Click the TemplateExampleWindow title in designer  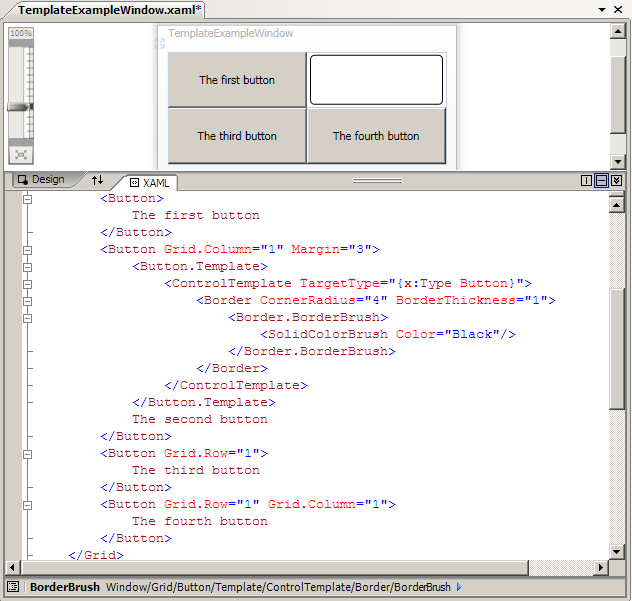click(231, 33)
